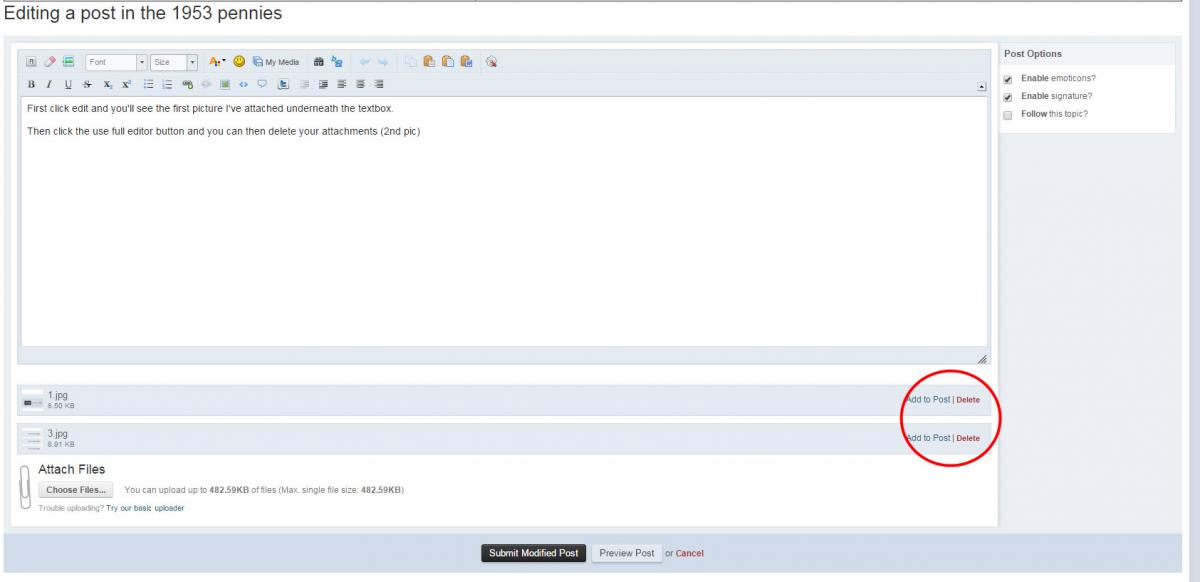Image resolution: width=1200 pixels, height=582 pixels.
Task: Open the emoticon smiley picker
Action: 239,62
